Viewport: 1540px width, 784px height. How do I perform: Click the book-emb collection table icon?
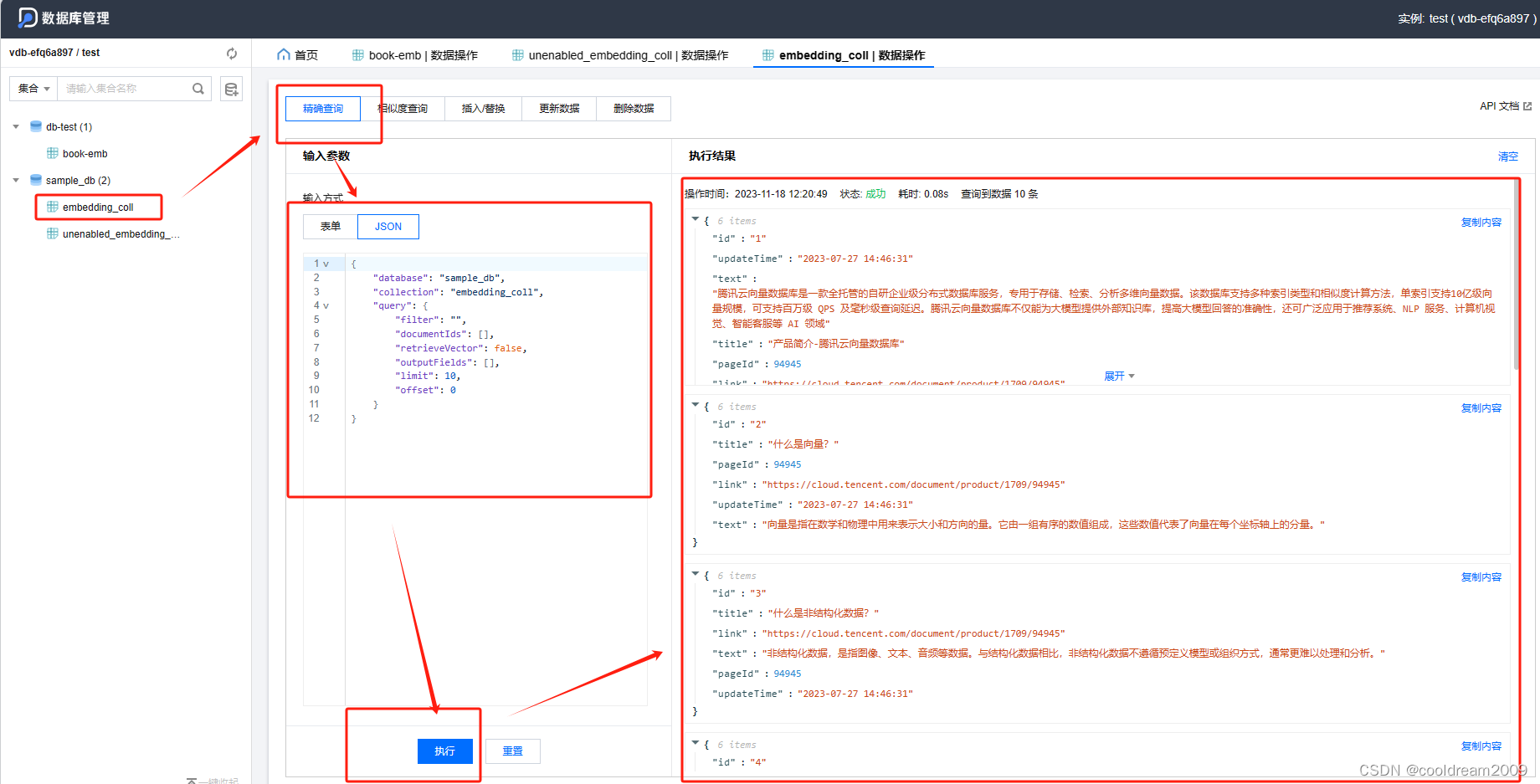(53, 153)
